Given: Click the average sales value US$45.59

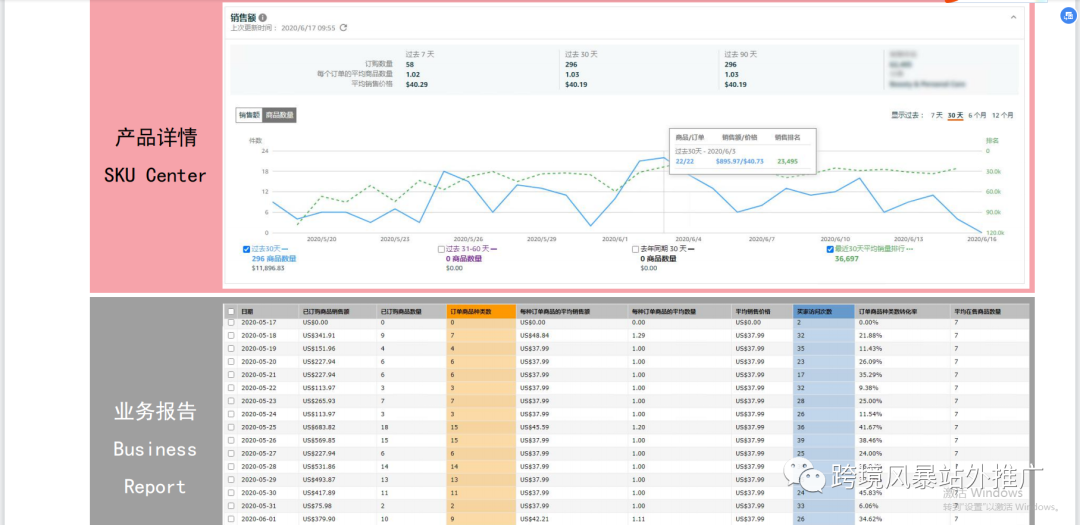Looking at the screenshot, I should (534, 426).
